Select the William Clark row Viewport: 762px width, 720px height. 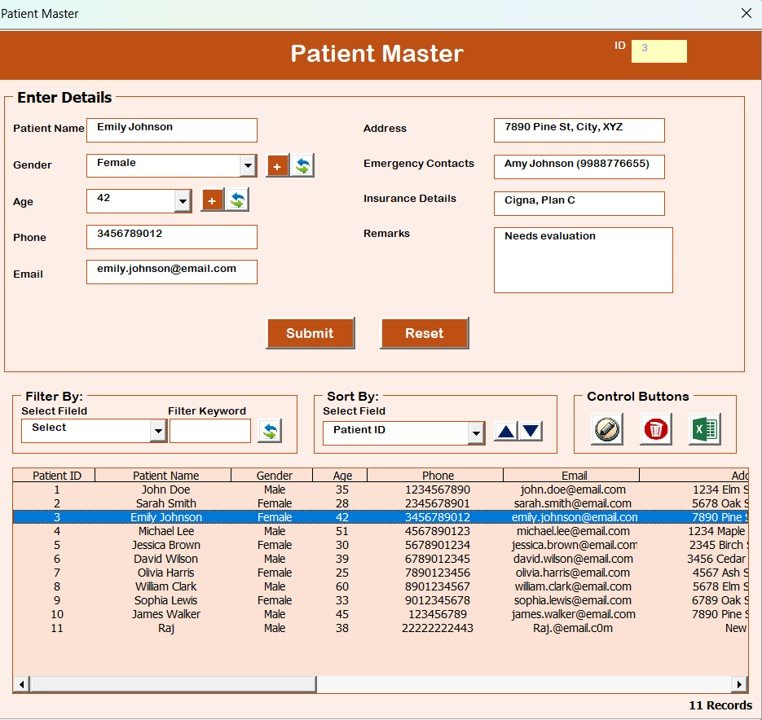click(x=380, y=586)
